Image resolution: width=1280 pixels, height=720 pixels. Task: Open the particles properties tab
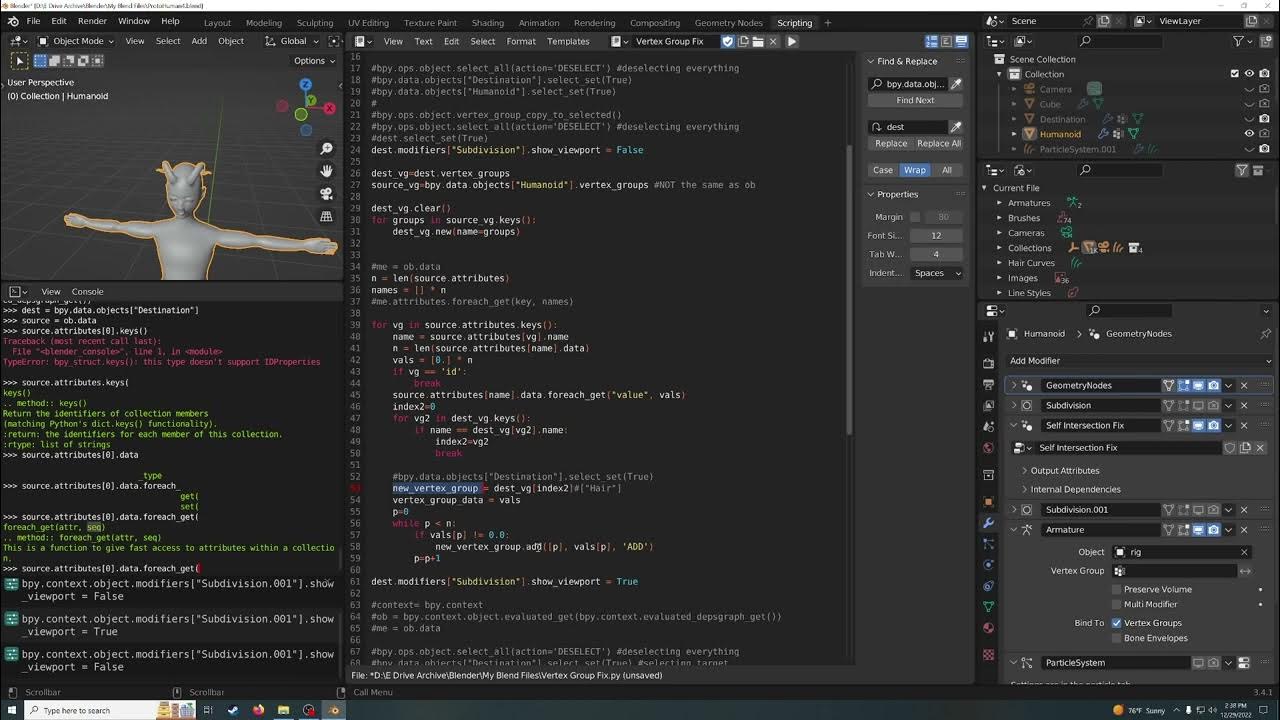(x=989, y=544)
